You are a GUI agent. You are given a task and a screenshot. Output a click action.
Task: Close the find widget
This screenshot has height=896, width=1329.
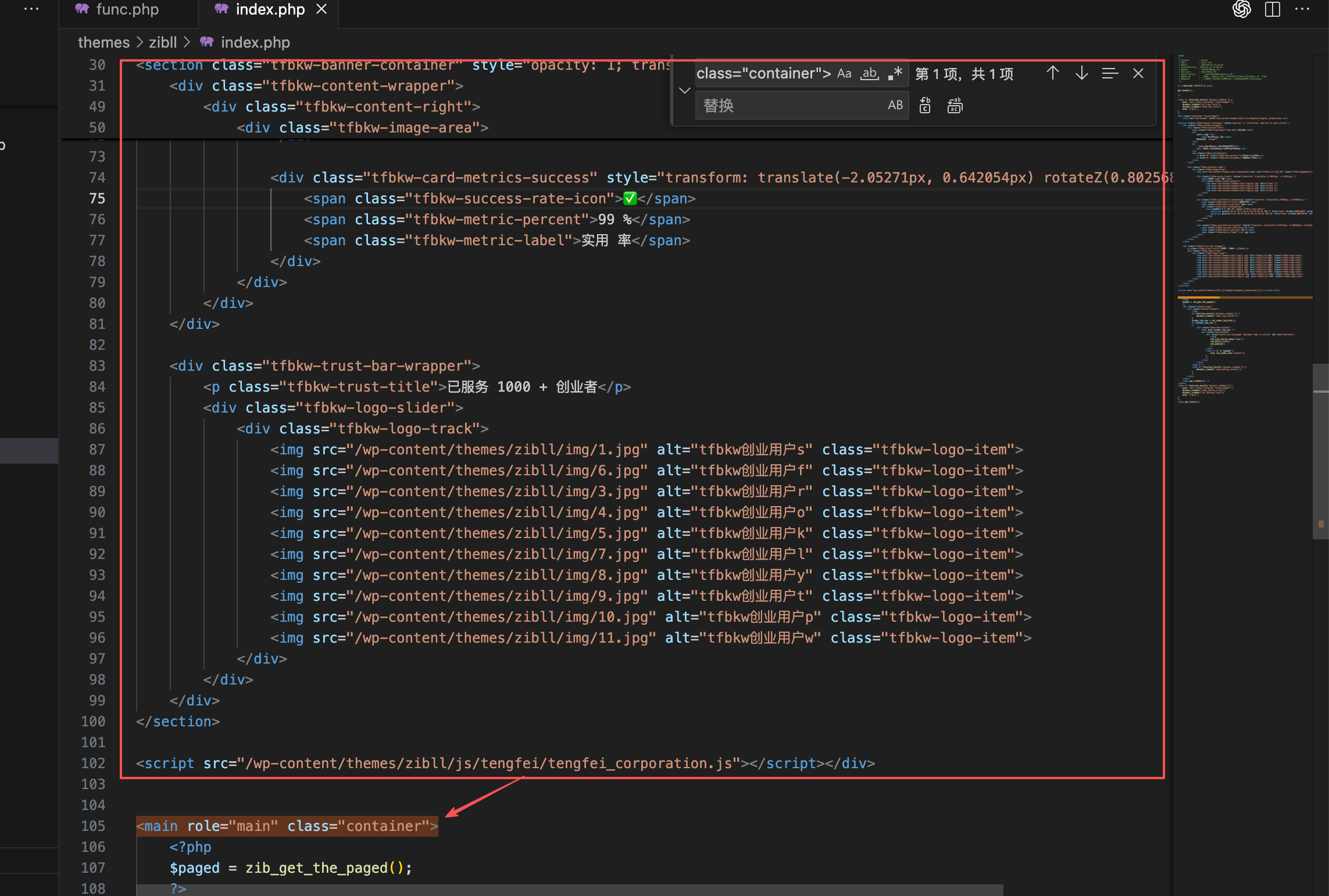pos(1138,74)
